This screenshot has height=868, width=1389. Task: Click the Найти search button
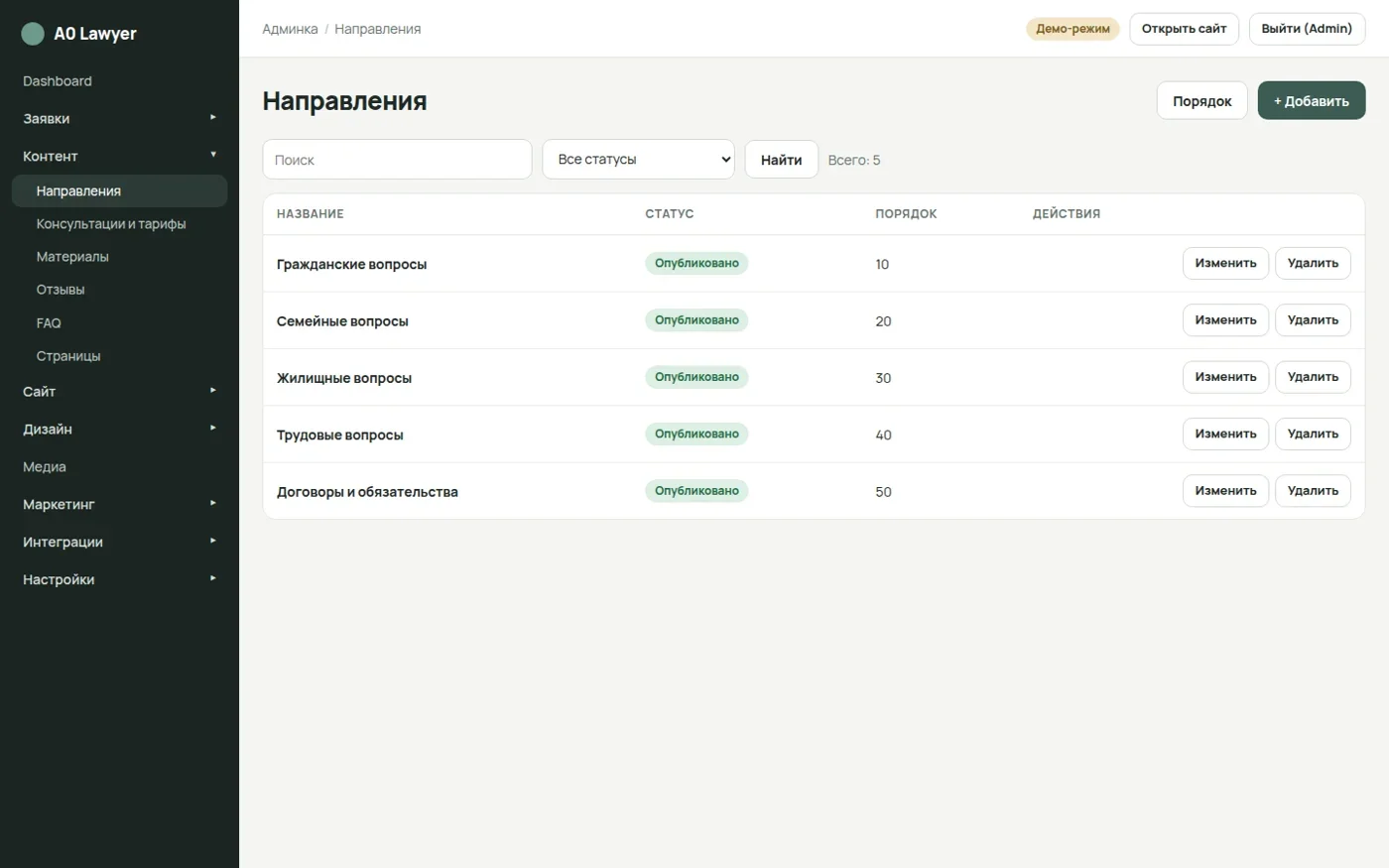pos(781,160)
